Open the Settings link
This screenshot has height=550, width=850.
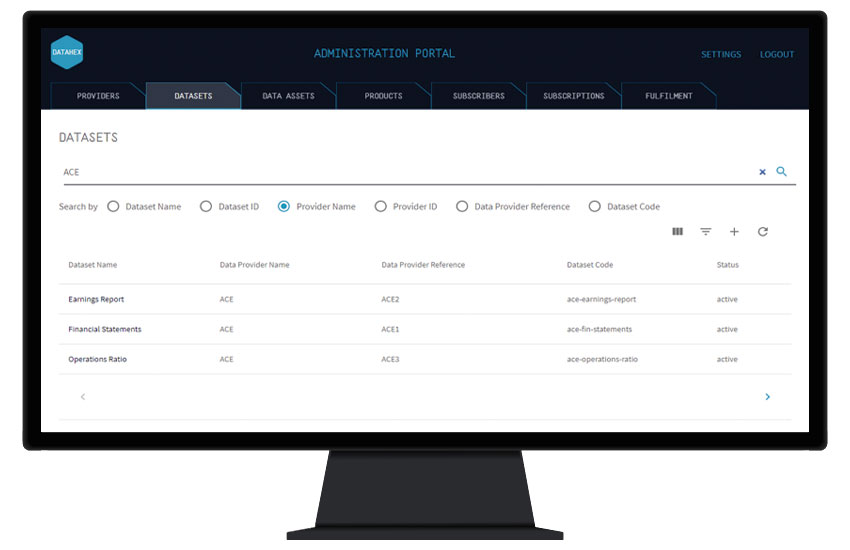pos(721,54)
